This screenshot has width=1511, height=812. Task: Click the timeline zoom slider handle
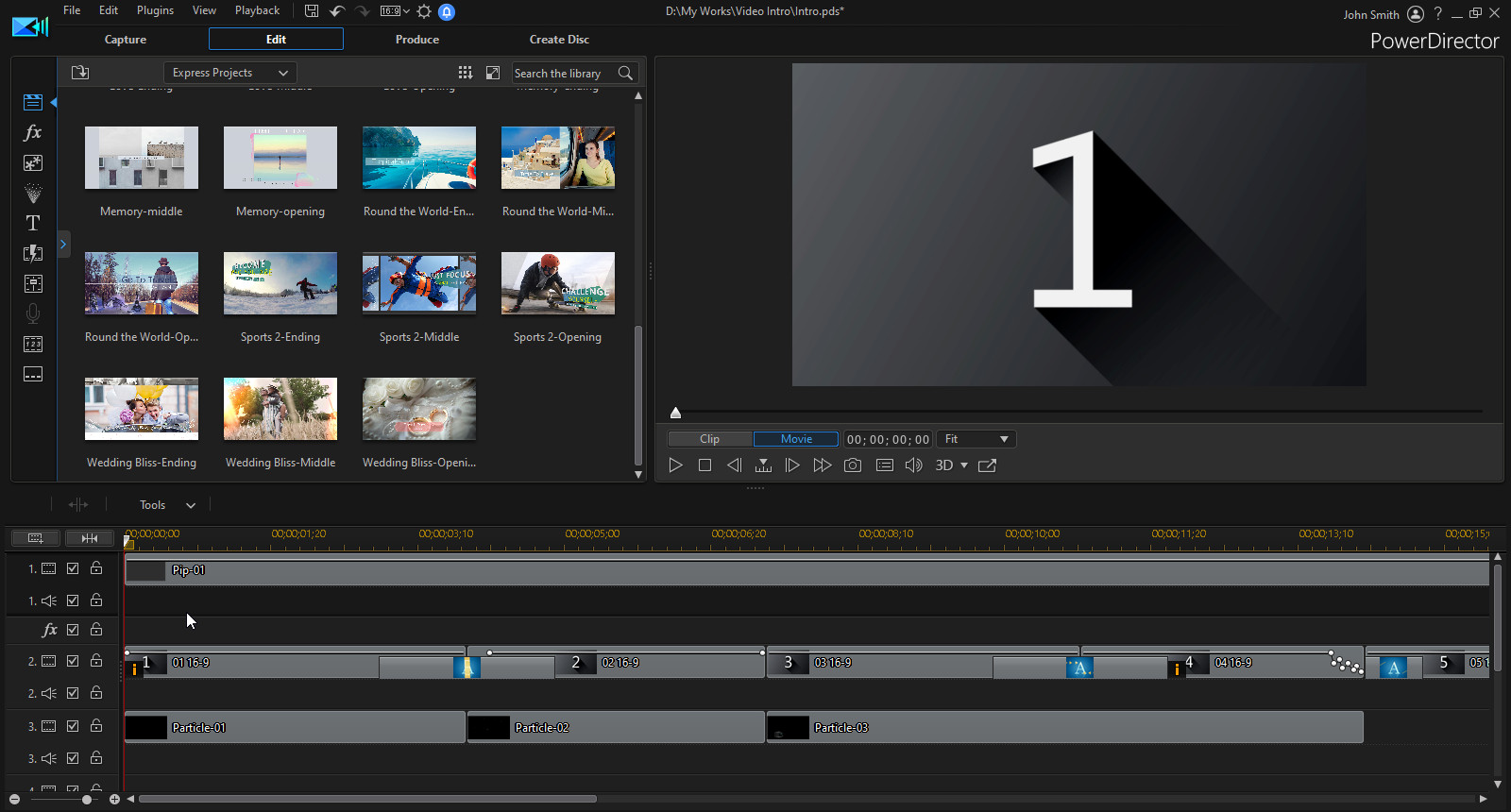(87, 800)
